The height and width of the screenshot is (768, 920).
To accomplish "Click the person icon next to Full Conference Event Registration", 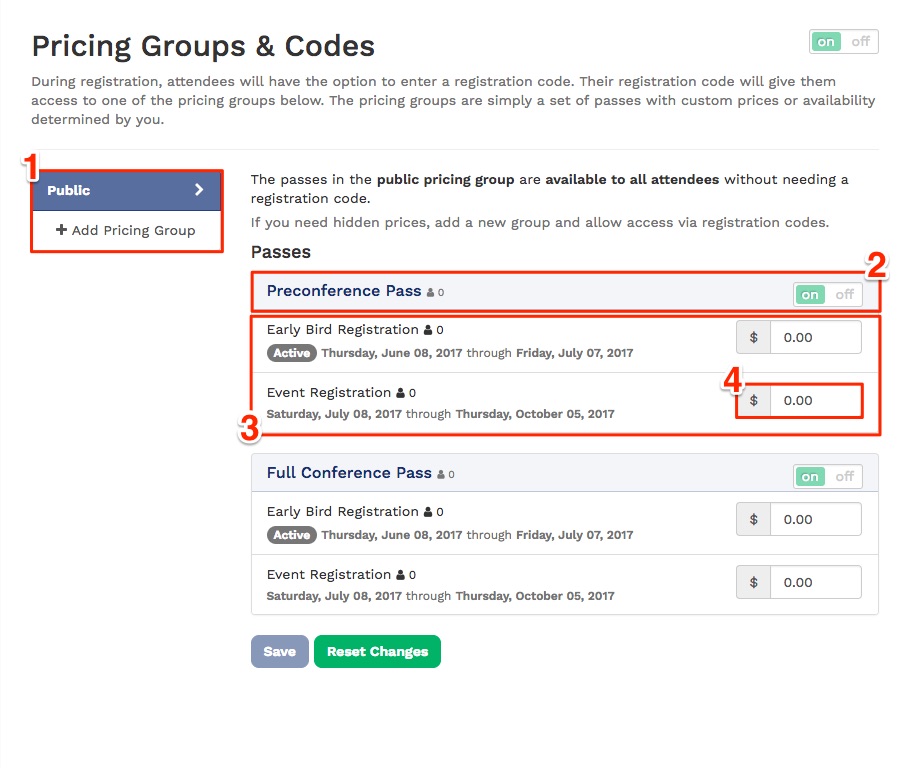I will pyautogui.click(x=401, y=574).
